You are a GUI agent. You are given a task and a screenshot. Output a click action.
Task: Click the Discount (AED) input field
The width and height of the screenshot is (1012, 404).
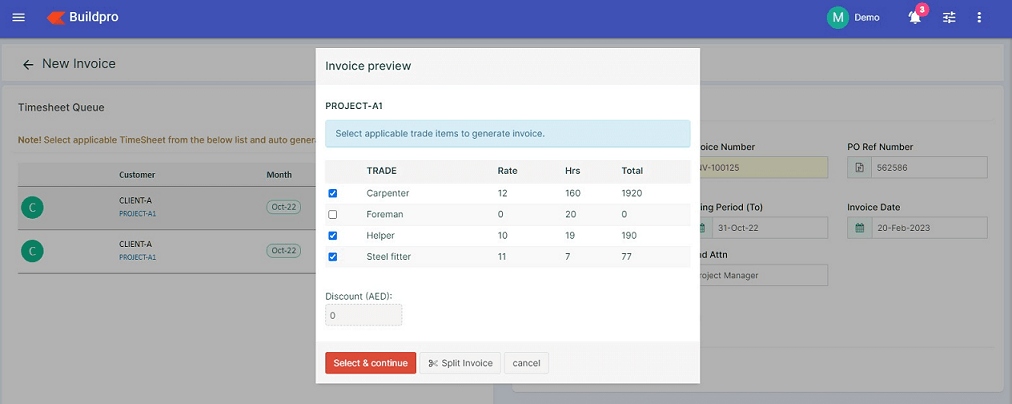click(363, 316)
